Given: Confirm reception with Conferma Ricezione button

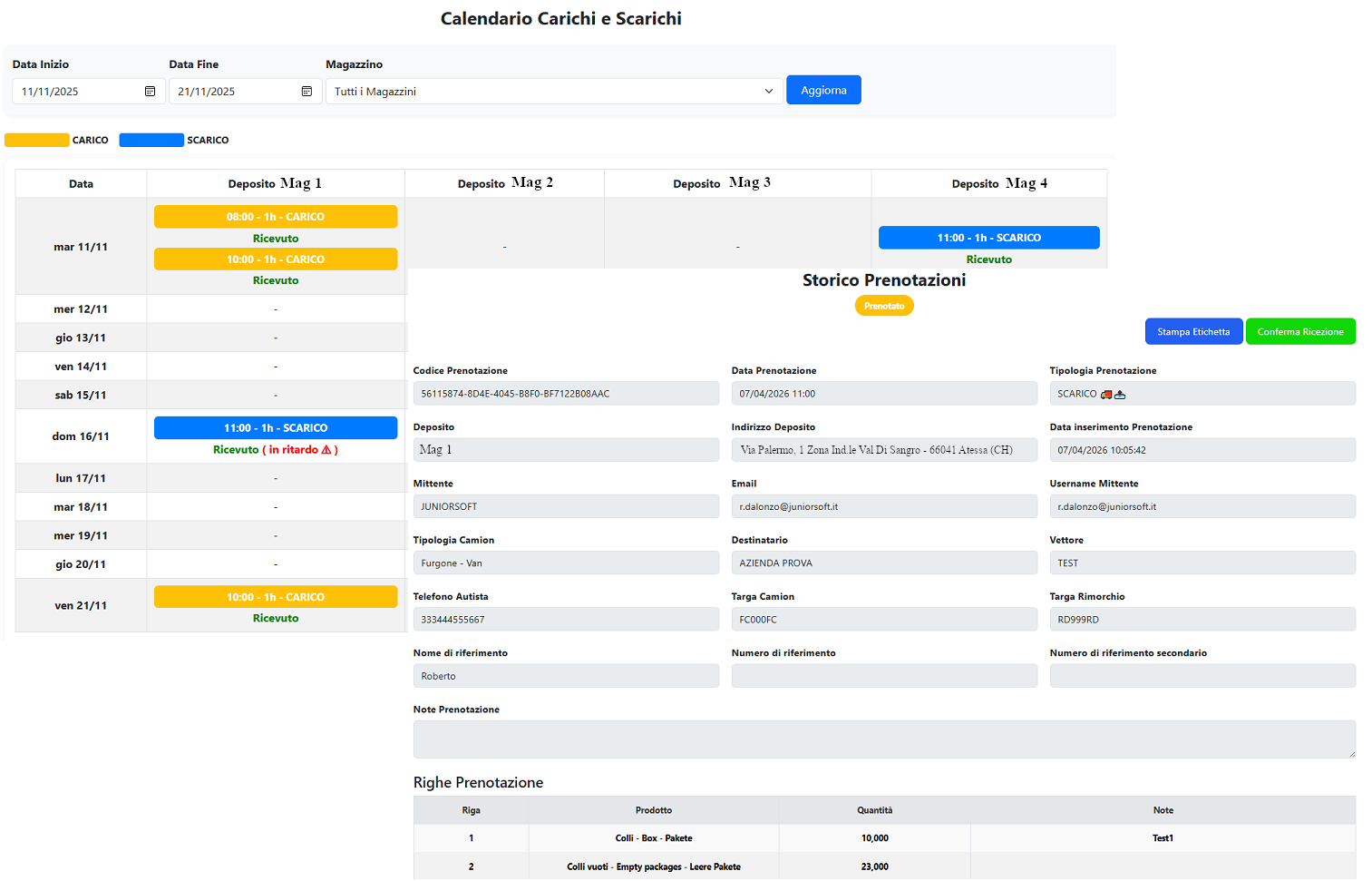Looking at the screenshot, I should [1300, 332].
